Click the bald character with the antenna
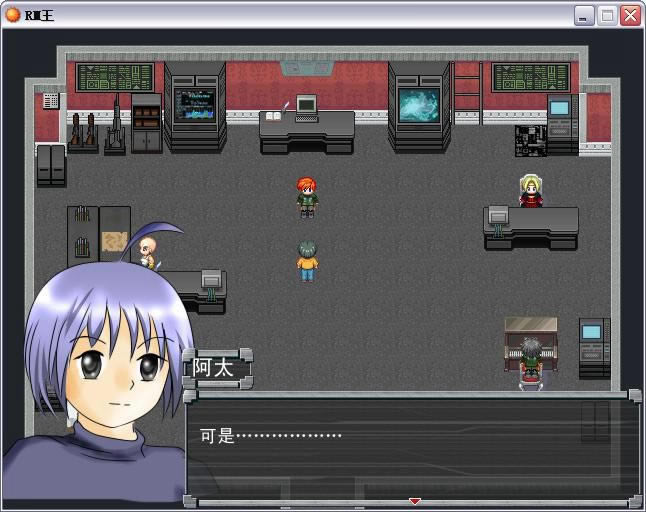This screenshot has width=646, height=512. click(x=148, y=252)
